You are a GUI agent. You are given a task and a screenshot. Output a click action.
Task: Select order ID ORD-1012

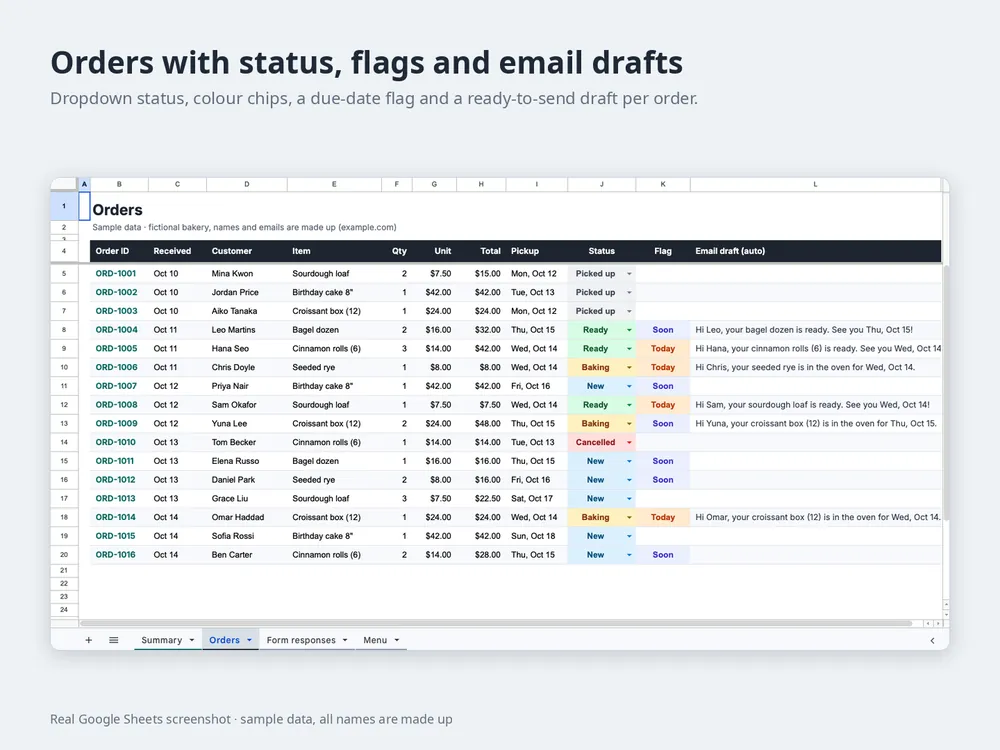[x=117, y=480]
